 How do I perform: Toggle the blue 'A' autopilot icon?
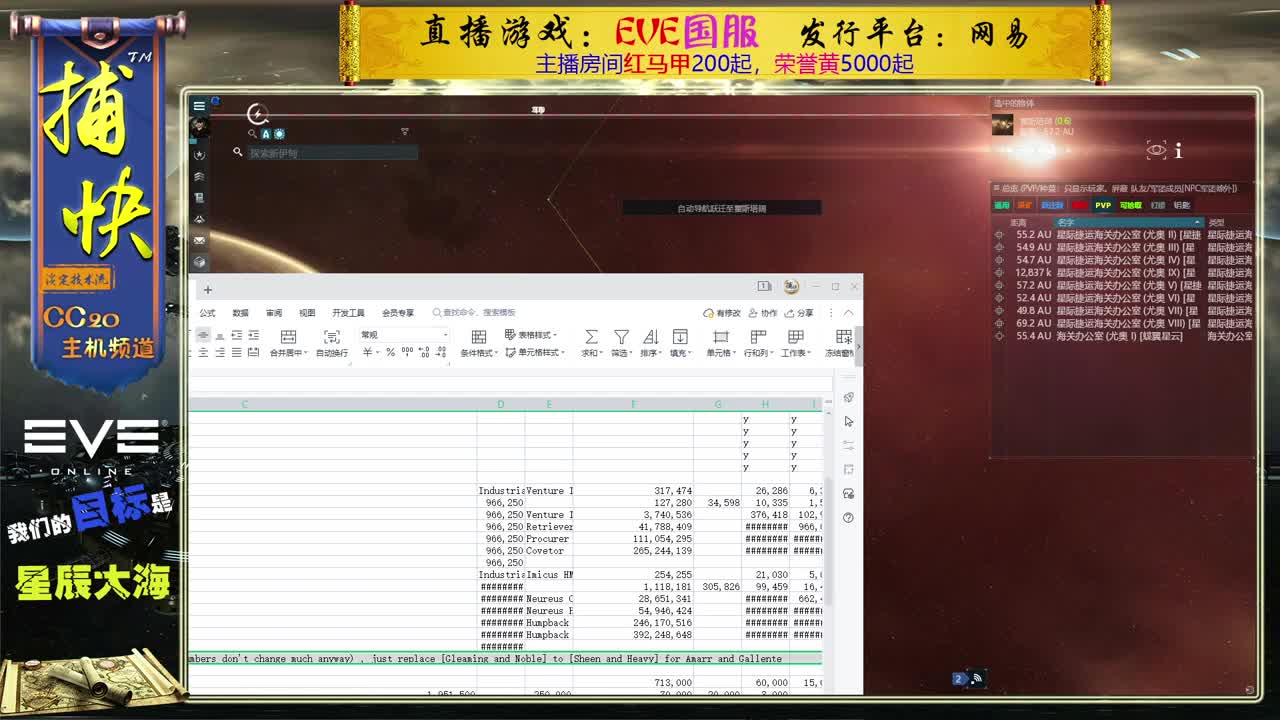(x=266, y=134)
